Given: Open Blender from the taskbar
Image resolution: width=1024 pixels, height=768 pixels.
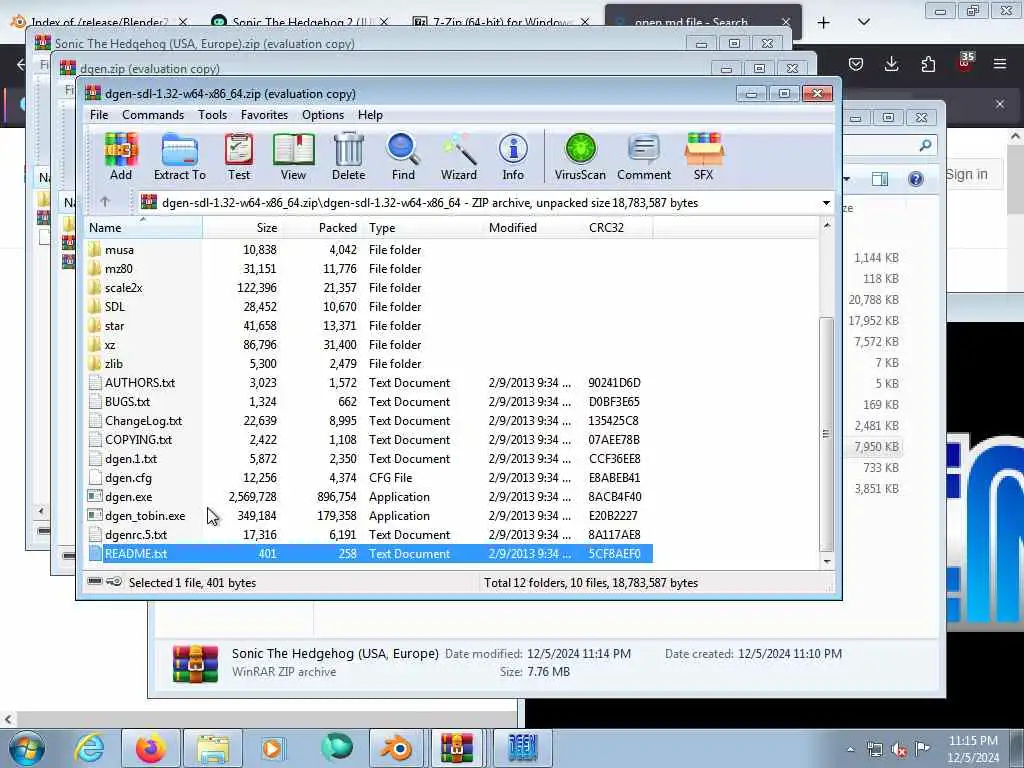Looking at the screenshot, I should click(396, 748).
